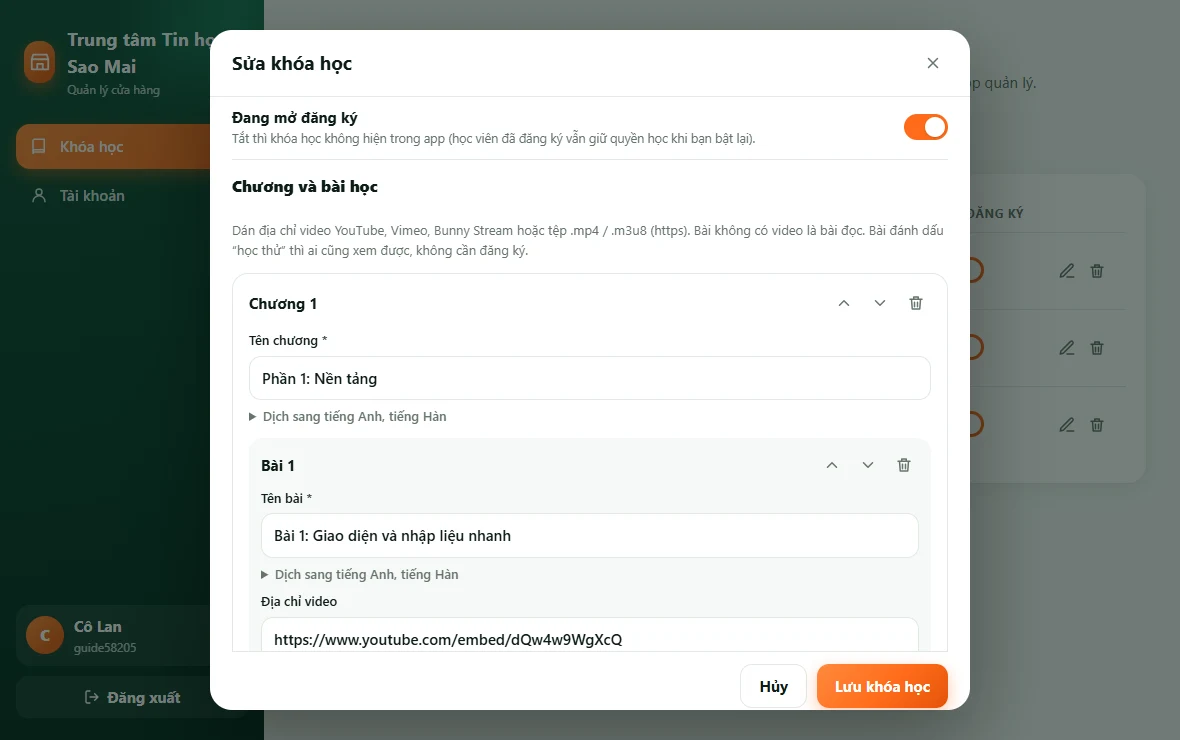The height and width of the screenshot is (740, 1180).
Task: Click the "Bài 1" heading text
Action: (278, 466)
